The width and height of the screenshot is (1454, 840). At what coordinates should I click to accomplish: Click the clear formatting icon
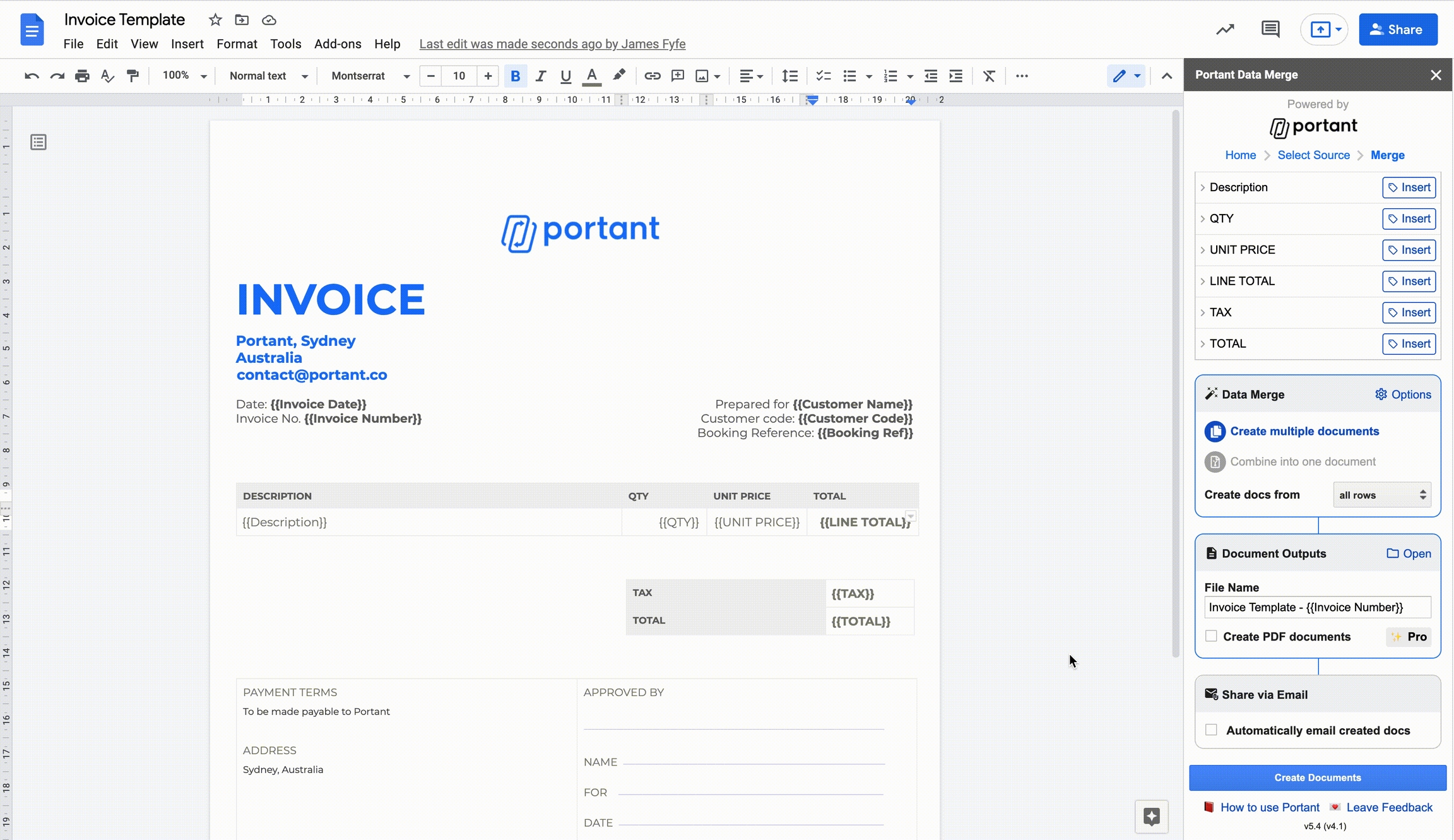(989, 76)
